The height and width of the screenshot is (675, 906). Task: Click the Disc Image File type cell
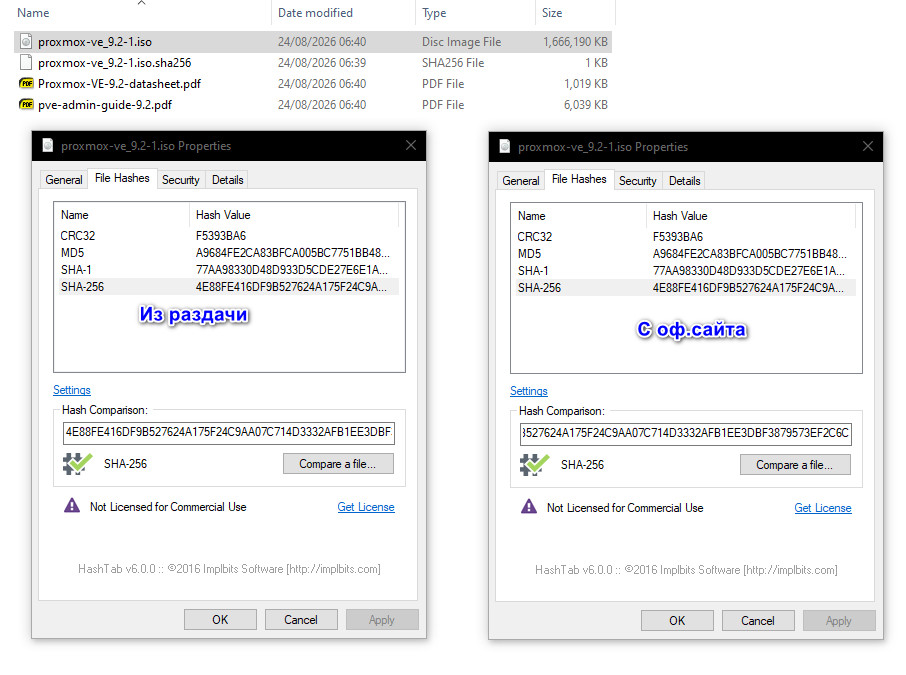(461, 42)
